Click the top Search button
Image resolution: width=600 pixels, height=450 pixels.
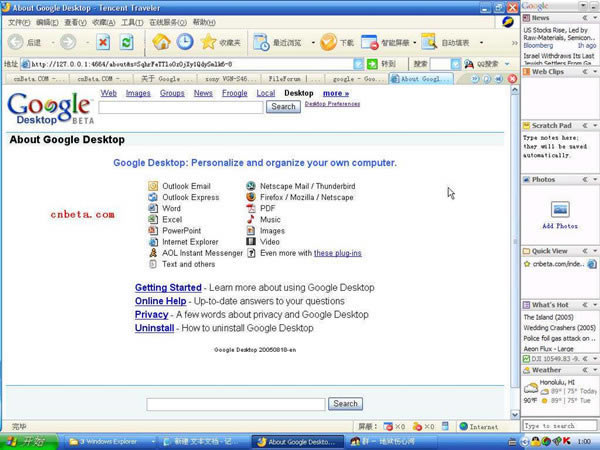click(x=283, y=107)
